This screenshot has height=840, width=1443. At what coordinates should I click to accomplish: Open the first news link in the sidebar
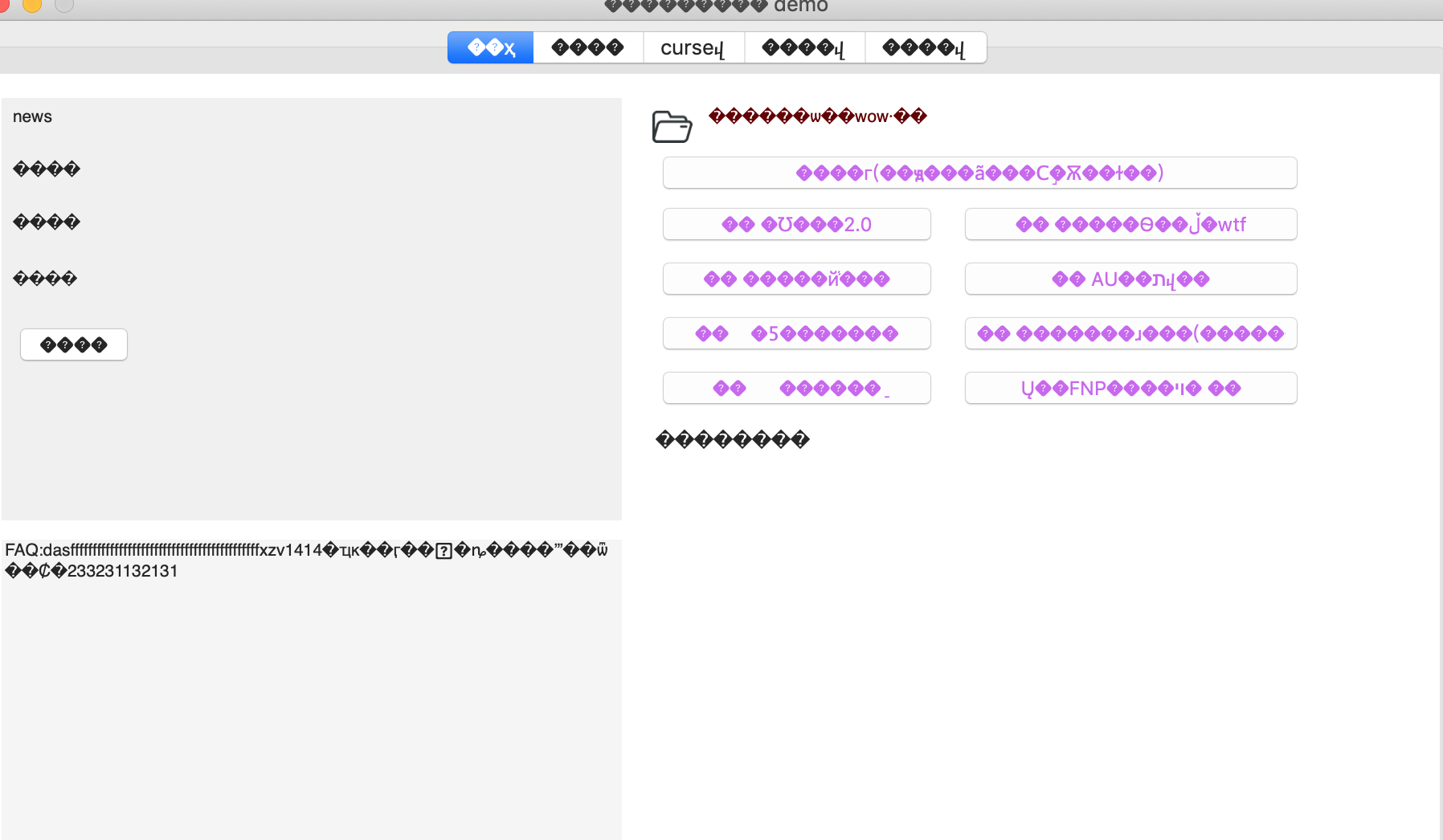click(46, 169)
